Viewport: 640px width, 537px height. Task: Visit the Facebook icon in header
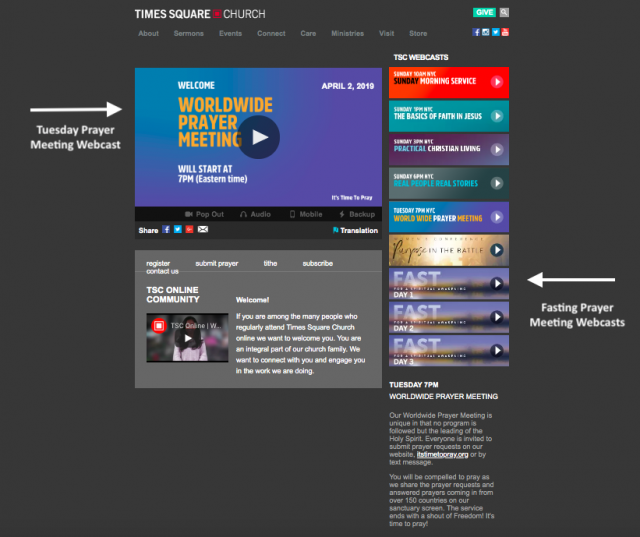[x=476, y=32]
